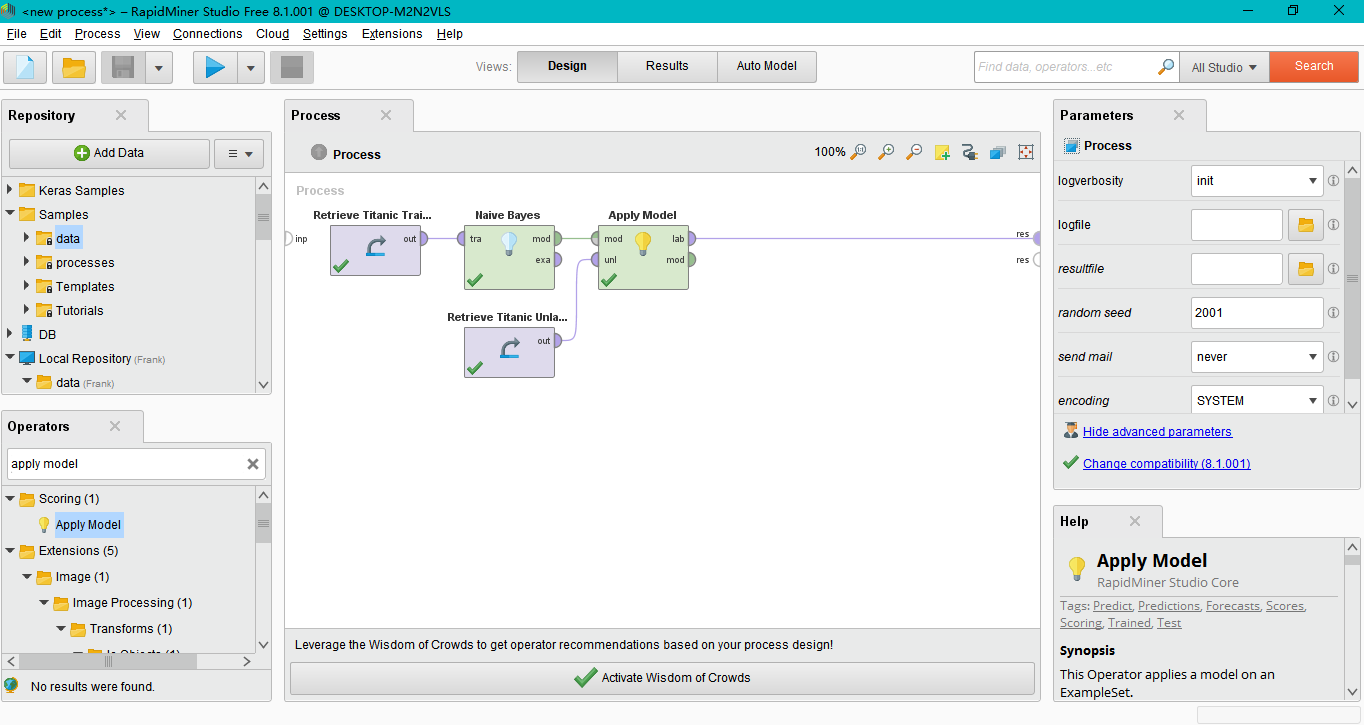
Task: Run the process with the blue play button
Action: (215, 67)
